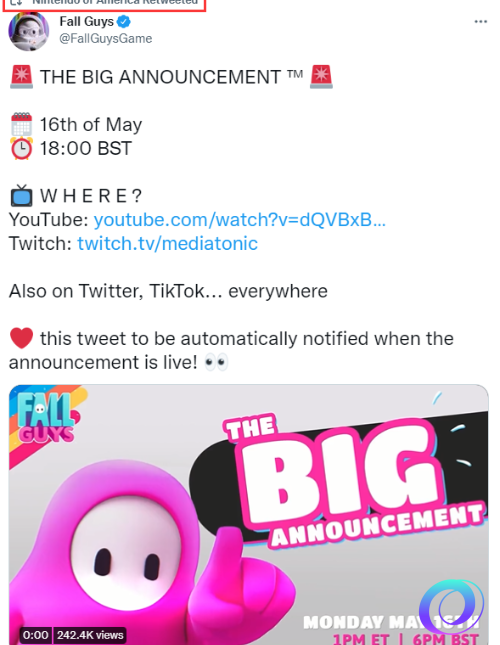The image size is (500, 645).
Task: Click the left red siren emoji
Action: click(x=21, y=77)
